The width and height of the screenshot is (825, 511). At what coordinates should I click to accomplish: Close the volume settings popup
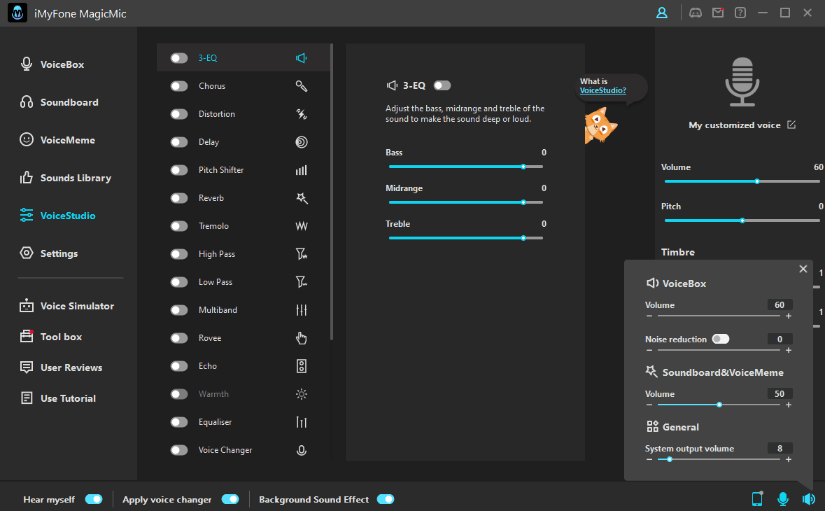[x=803, y=269]
